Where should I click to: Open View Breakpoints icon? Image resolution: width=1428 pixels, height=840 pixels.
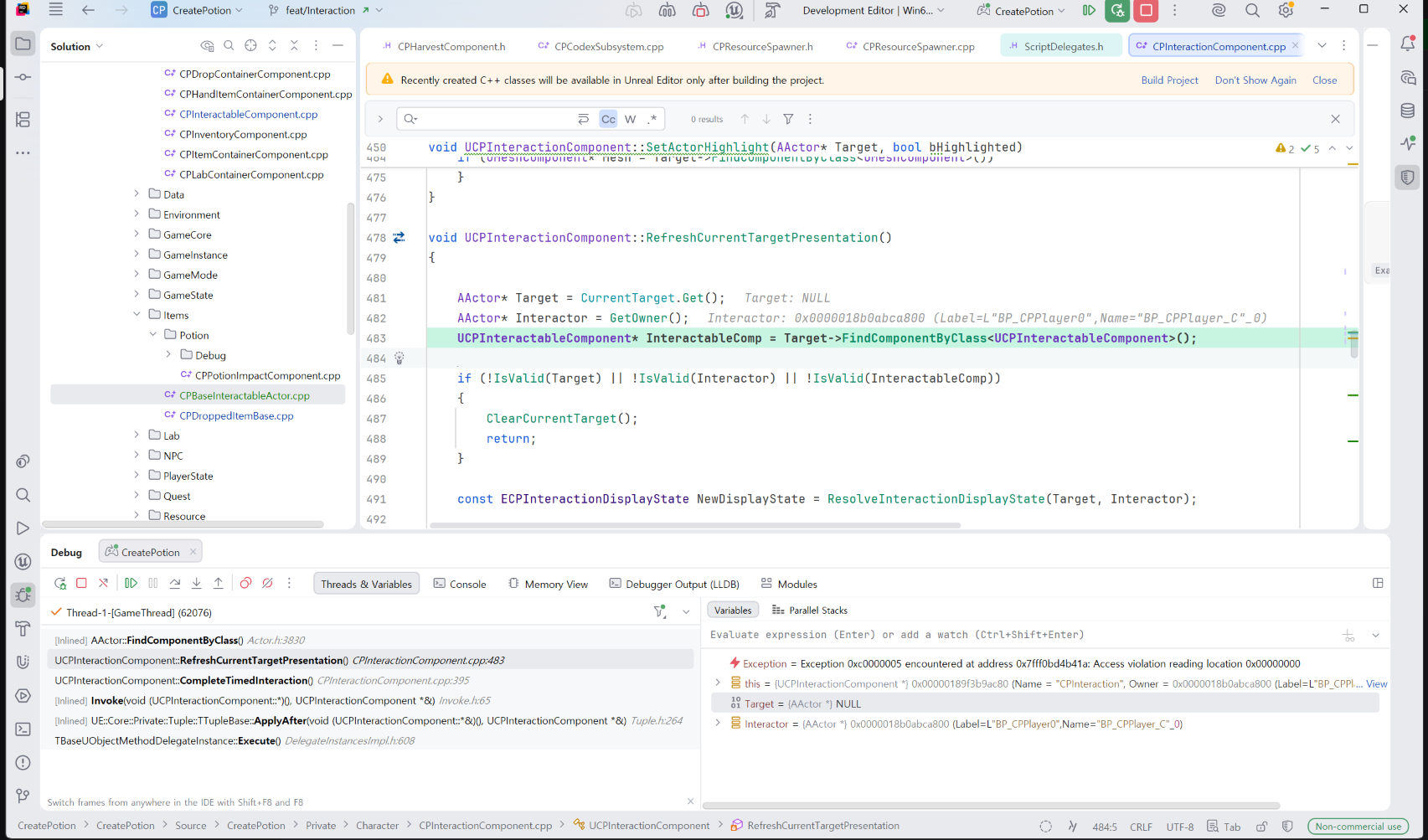click(x=245, y=584)
